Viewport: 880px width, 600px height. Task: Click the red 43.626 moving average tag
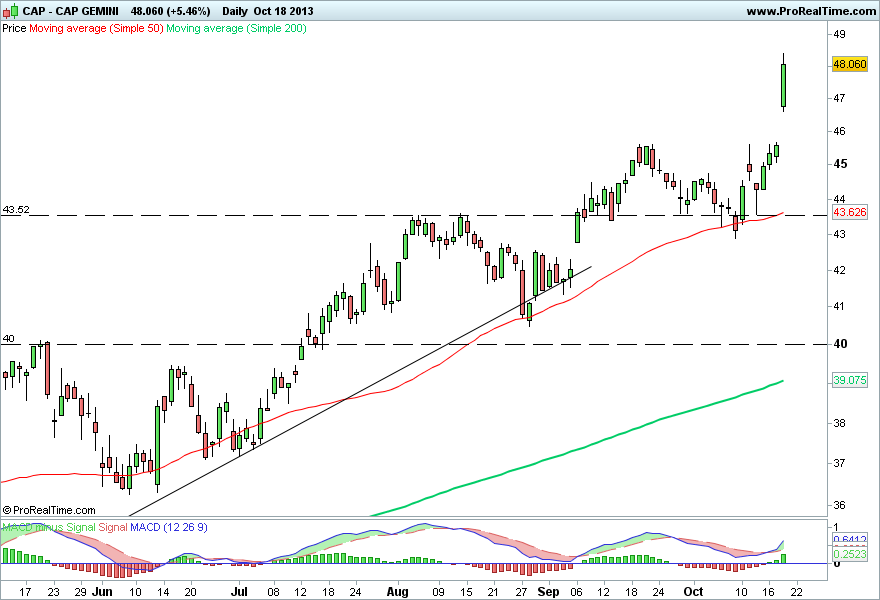[850, 212]
